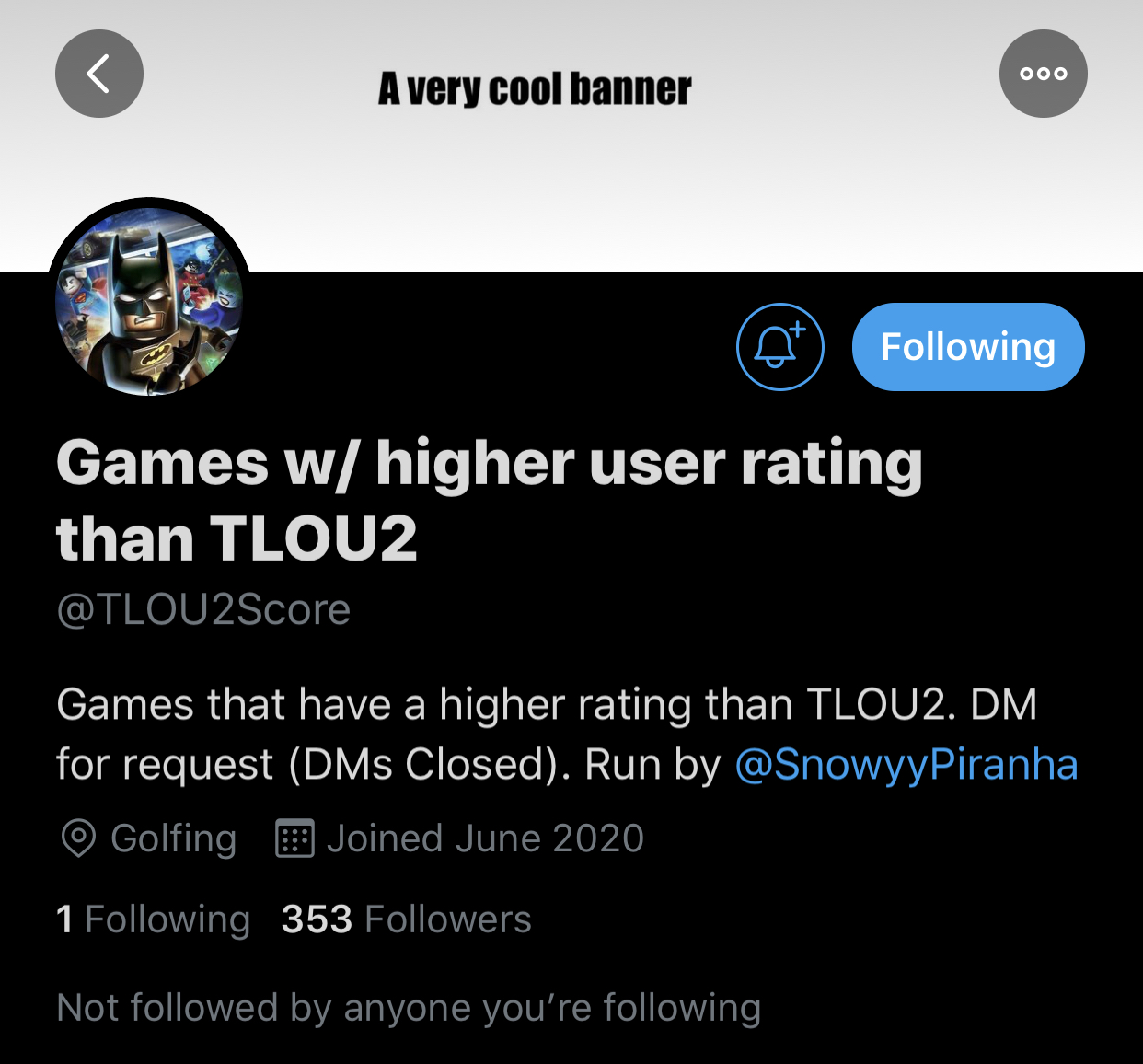1143x1064 pixels.
Task: Tap the Joined June 2020 label
Action: coord(485,838)
